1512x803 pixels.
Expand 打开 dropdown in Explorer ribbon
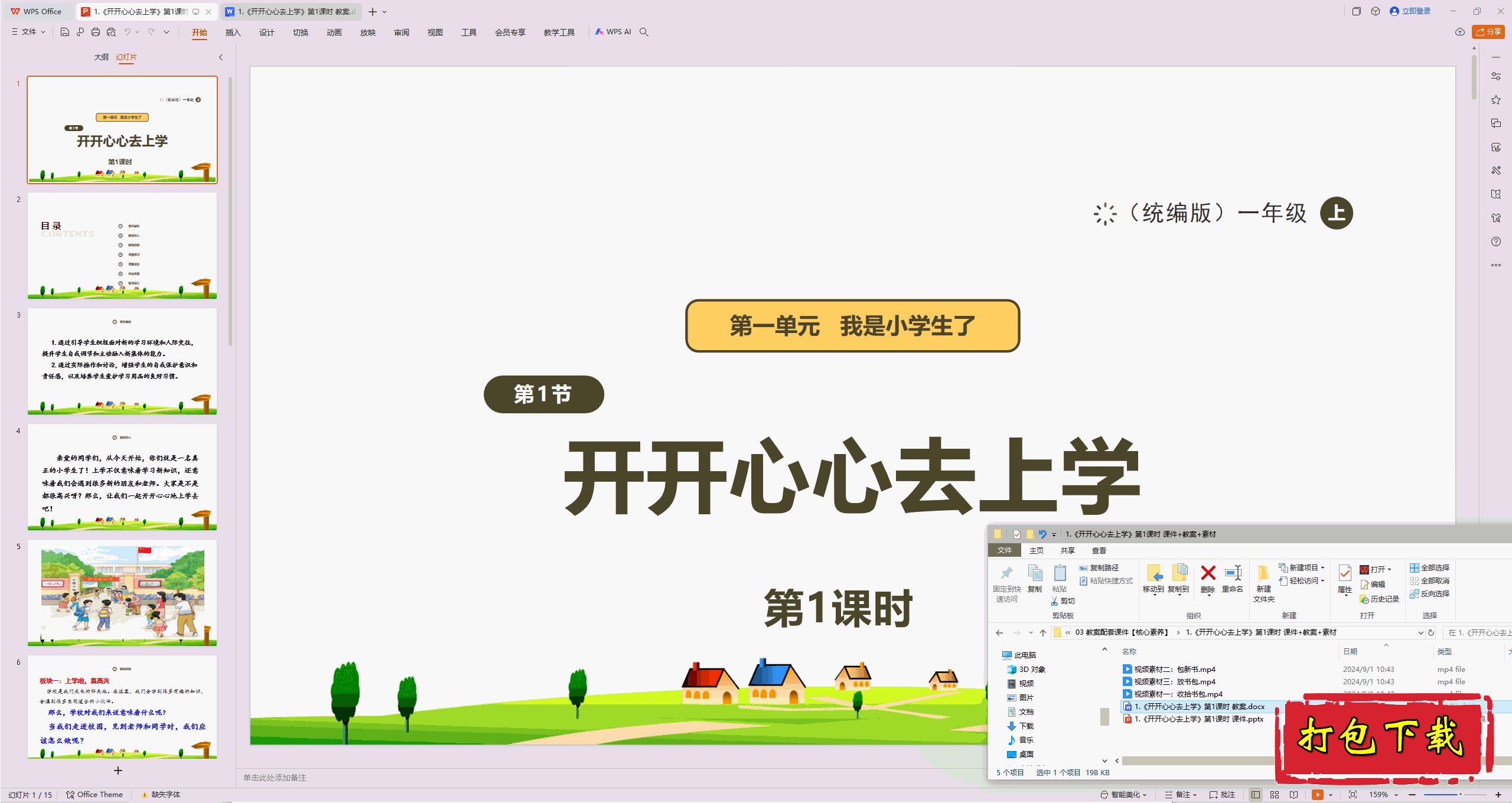pos(1390,570)
